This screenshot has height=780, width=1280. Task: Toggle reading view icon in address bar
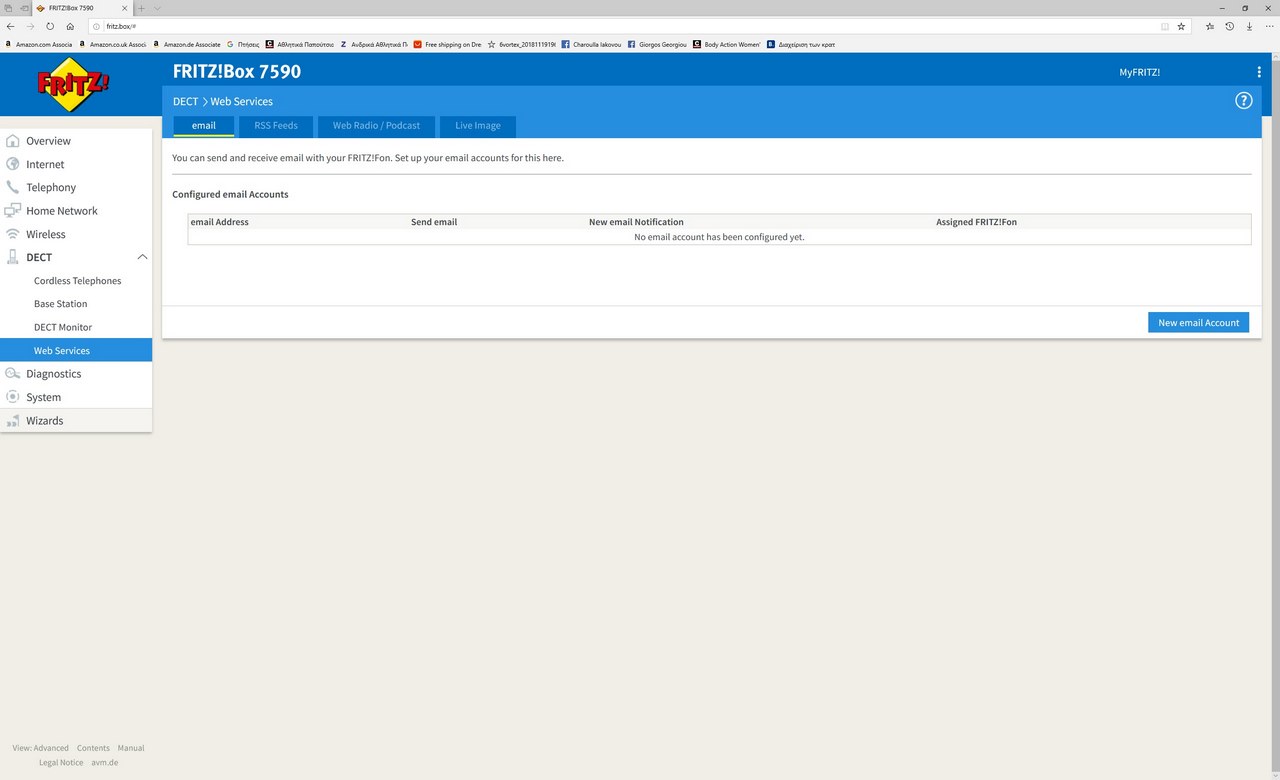pos(1165,26)
